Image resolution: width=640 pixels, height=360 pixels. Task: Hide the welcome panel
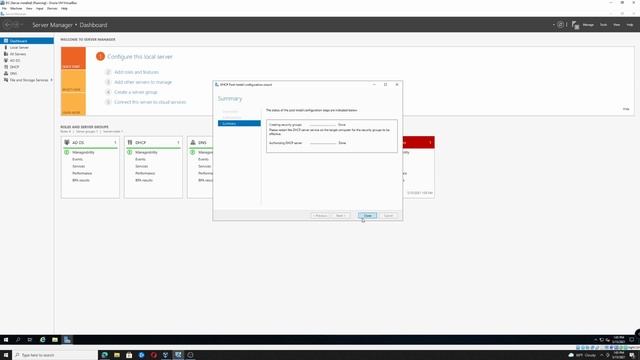click(626, 109)
